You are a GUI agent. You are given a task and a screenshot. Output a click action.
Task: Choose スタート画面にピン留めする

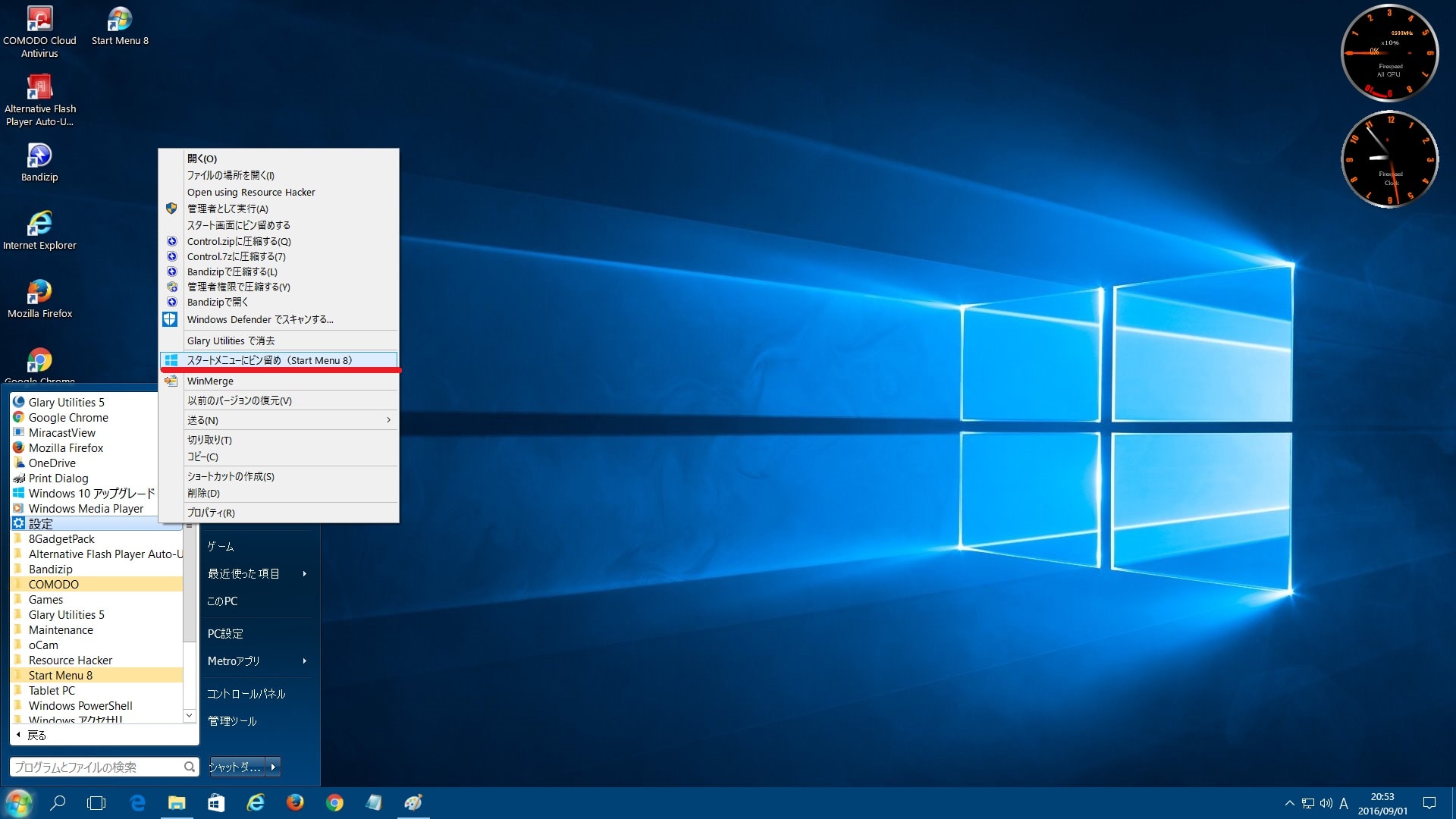coord(279,225)
